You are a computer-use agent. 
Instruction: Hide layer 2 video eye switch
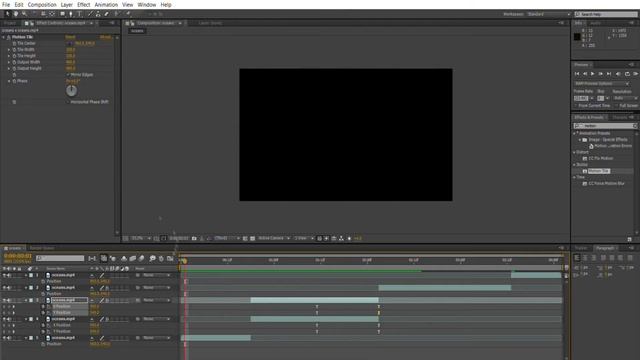pyautogui.click(x=4, y=288)
